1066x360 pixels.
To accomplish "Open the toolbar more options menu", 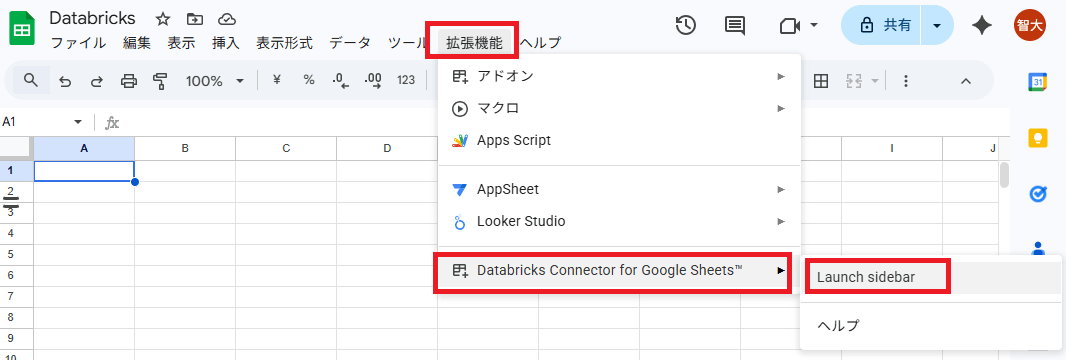I will [906, 81].
